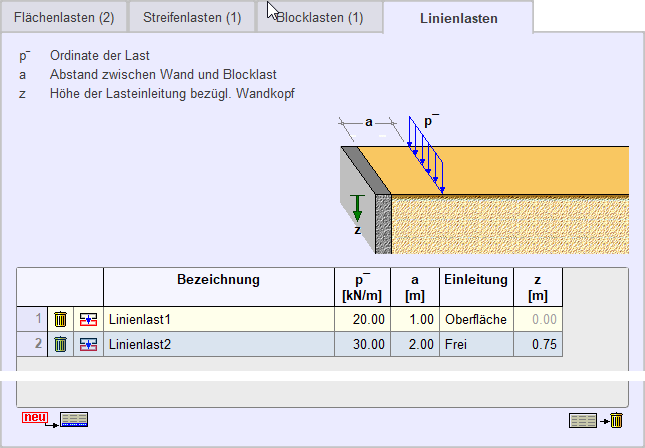The image size is (645, 448).
Task: Click the load value 20.00 cell
Action: coord(362,319)
